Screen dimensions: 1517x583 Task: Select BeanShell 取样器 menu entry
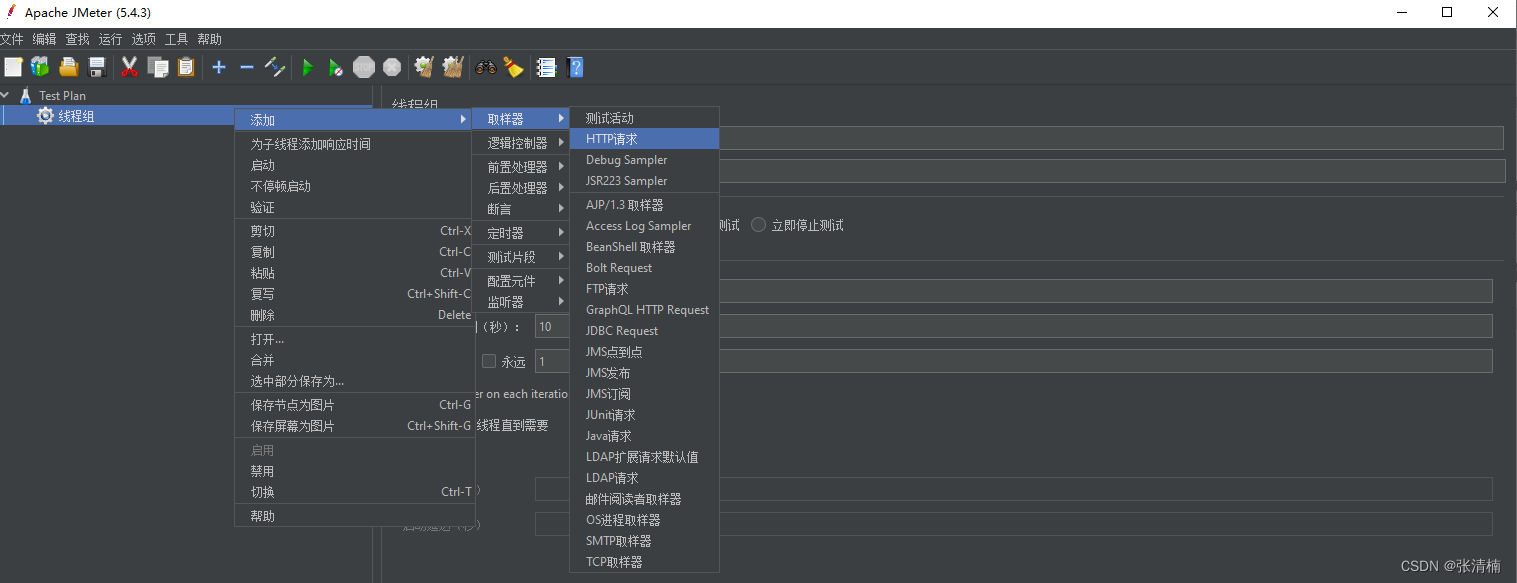click(x=644, y=247)
